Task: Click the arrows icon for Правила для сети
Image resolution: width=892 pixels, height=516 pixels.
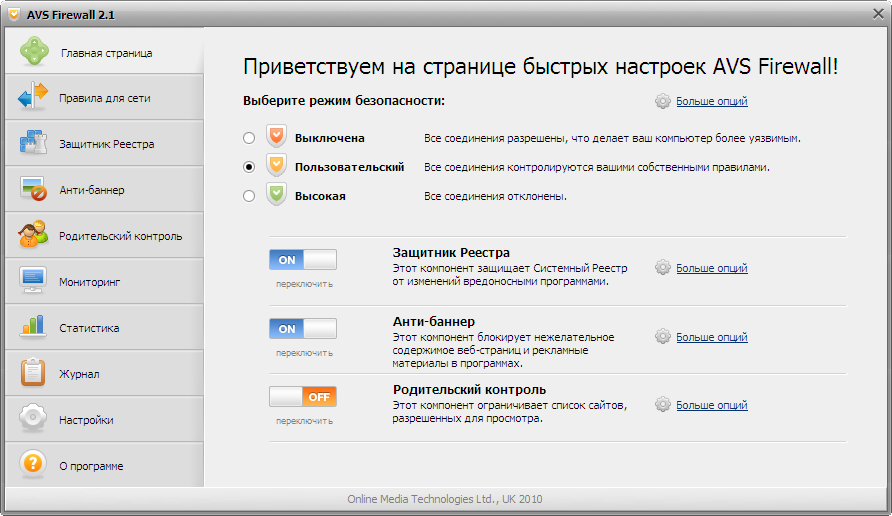Action: pos(33,96)
